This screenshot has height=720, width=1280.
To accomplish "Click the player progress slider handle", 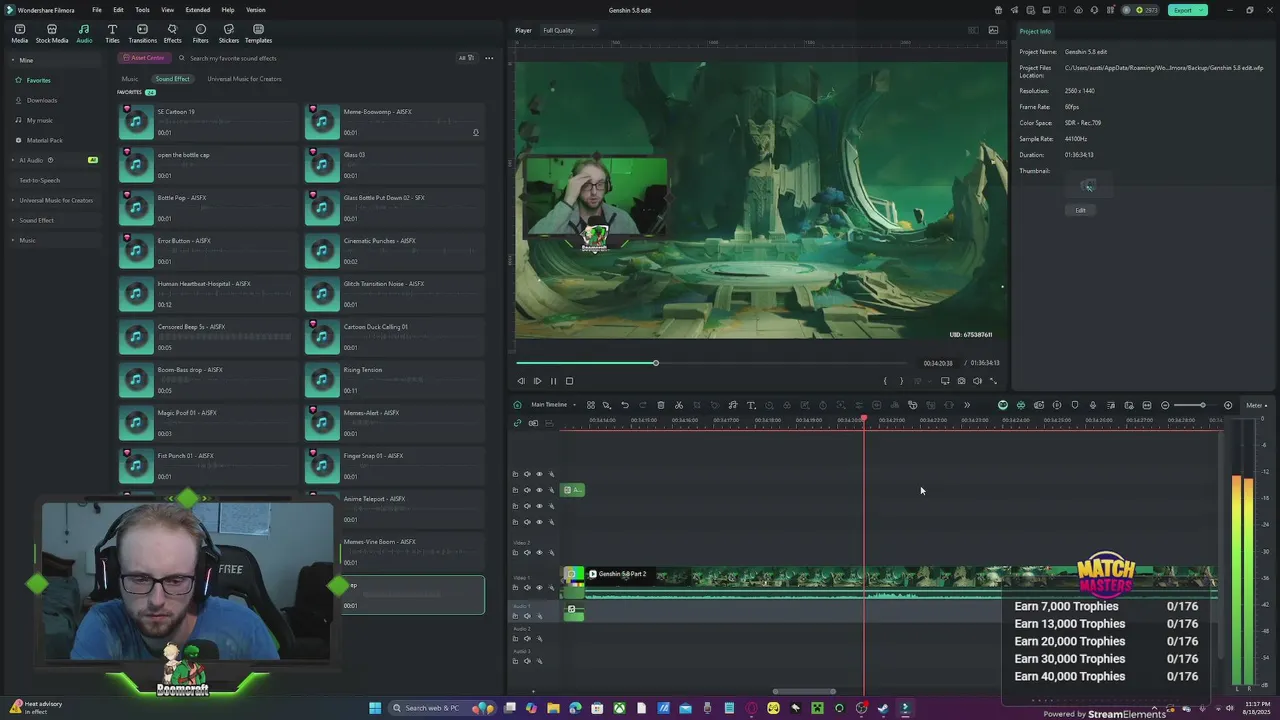I will click(x=656, y=363).
